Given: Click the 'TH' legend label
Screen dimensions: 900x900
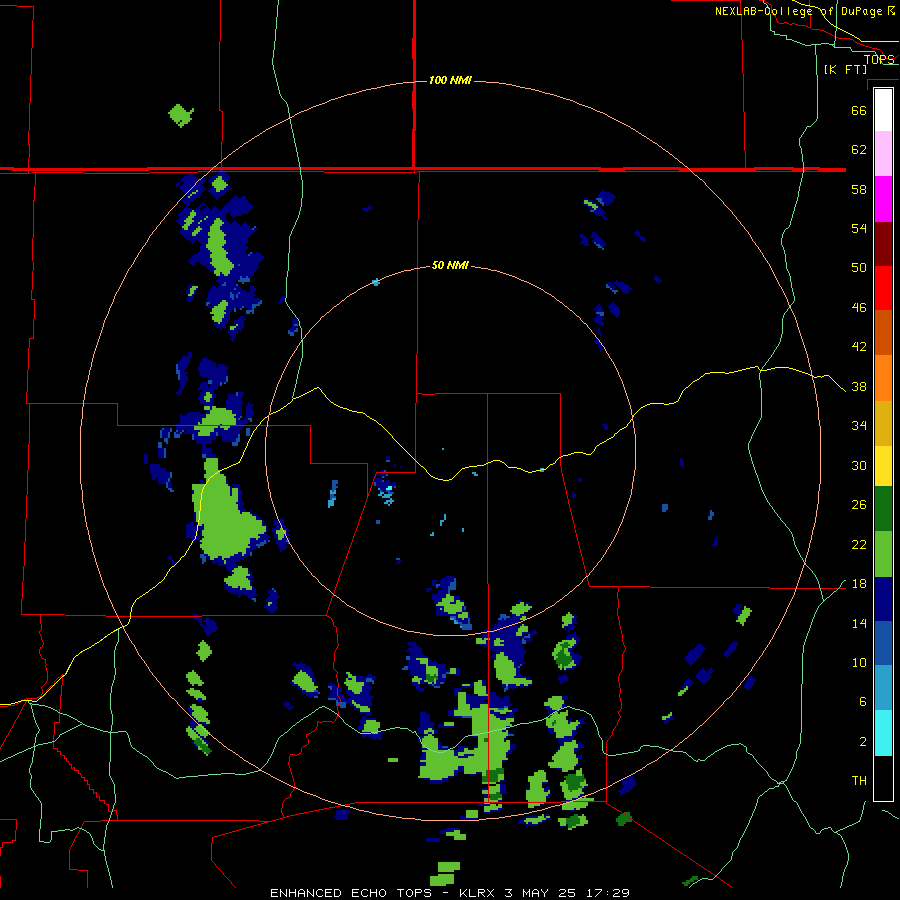Looking at the screenshot, I should pos(859,781).
